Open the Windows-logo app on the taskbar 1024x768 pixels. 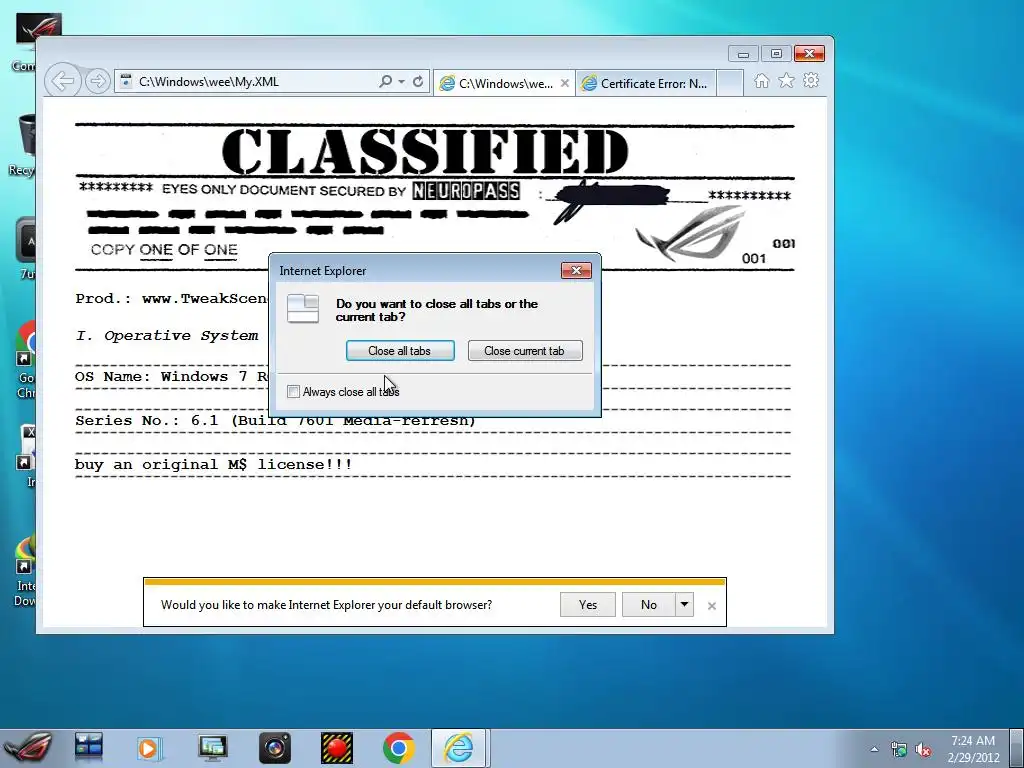click(89, 748)
